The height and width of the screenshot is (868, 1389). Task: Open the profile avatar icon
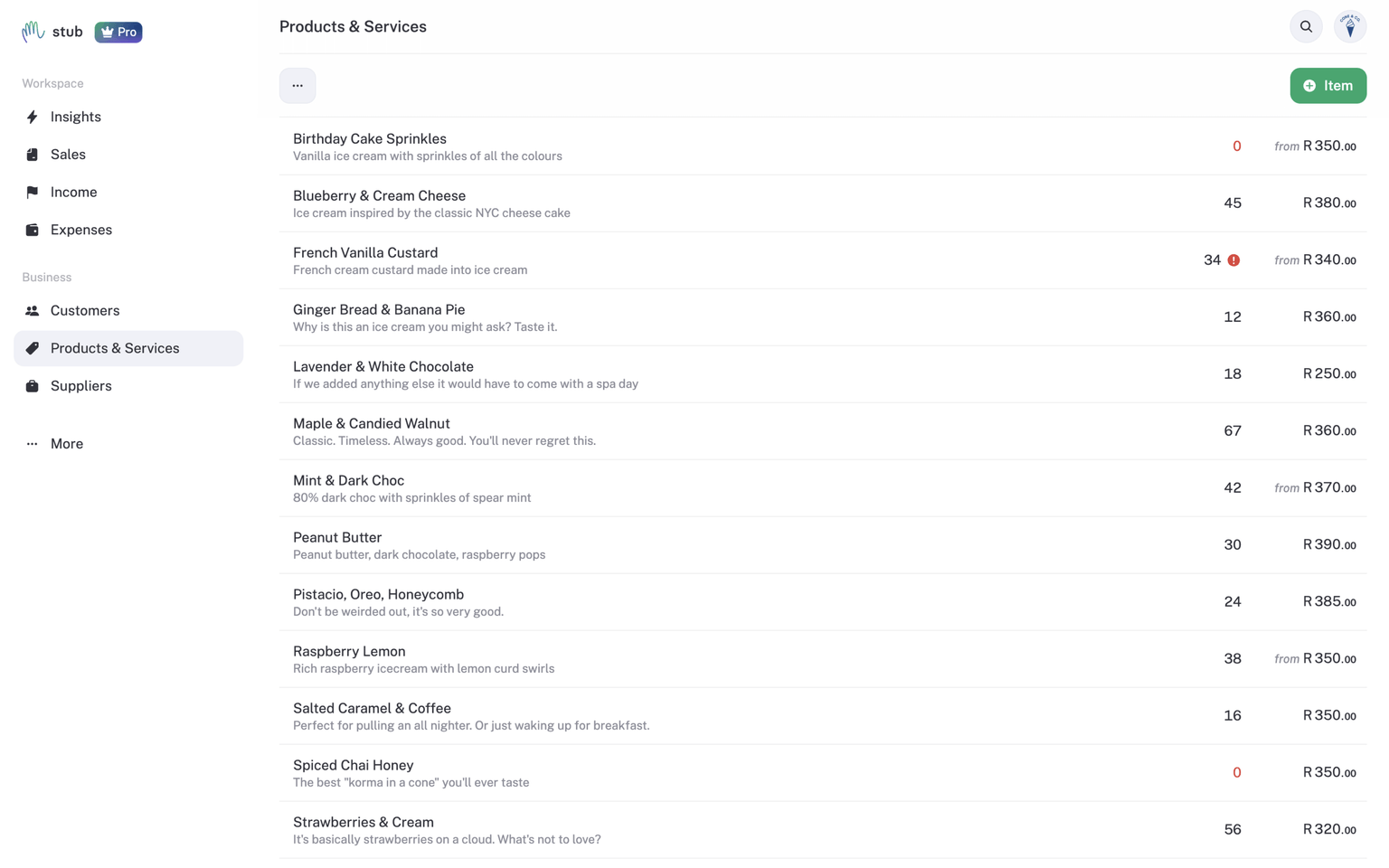1350,27
